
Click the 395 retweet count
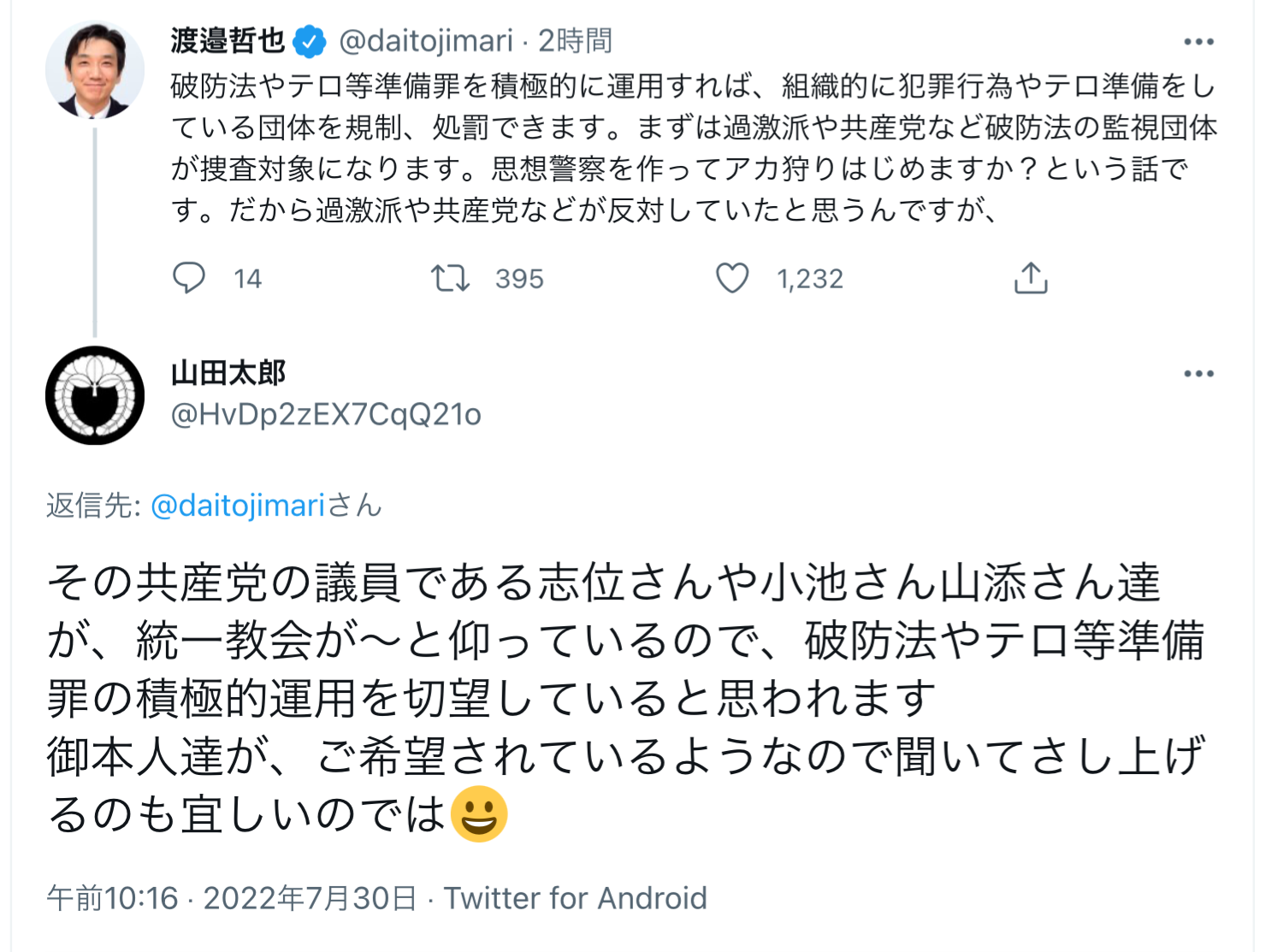tap(519, 279)
